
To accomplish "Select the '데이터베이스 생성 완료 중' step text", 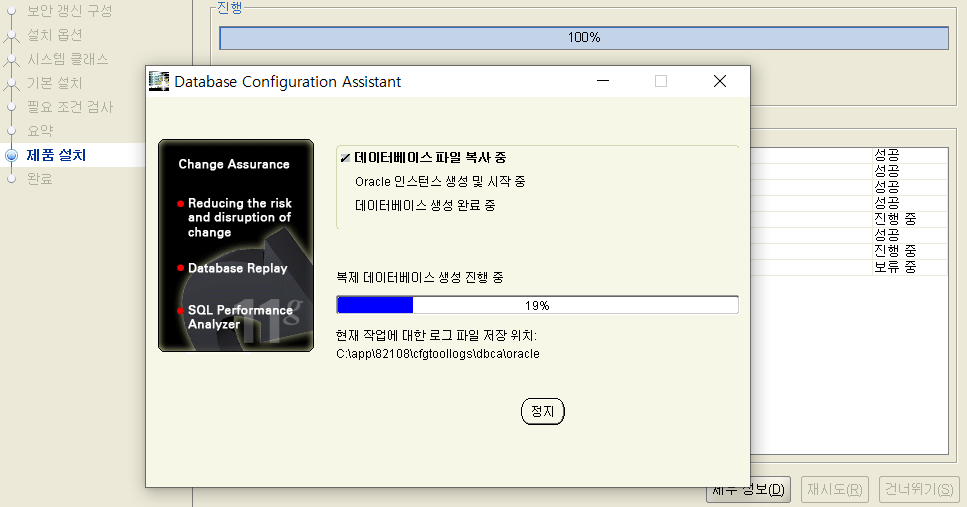I will (x=425, y=205).
